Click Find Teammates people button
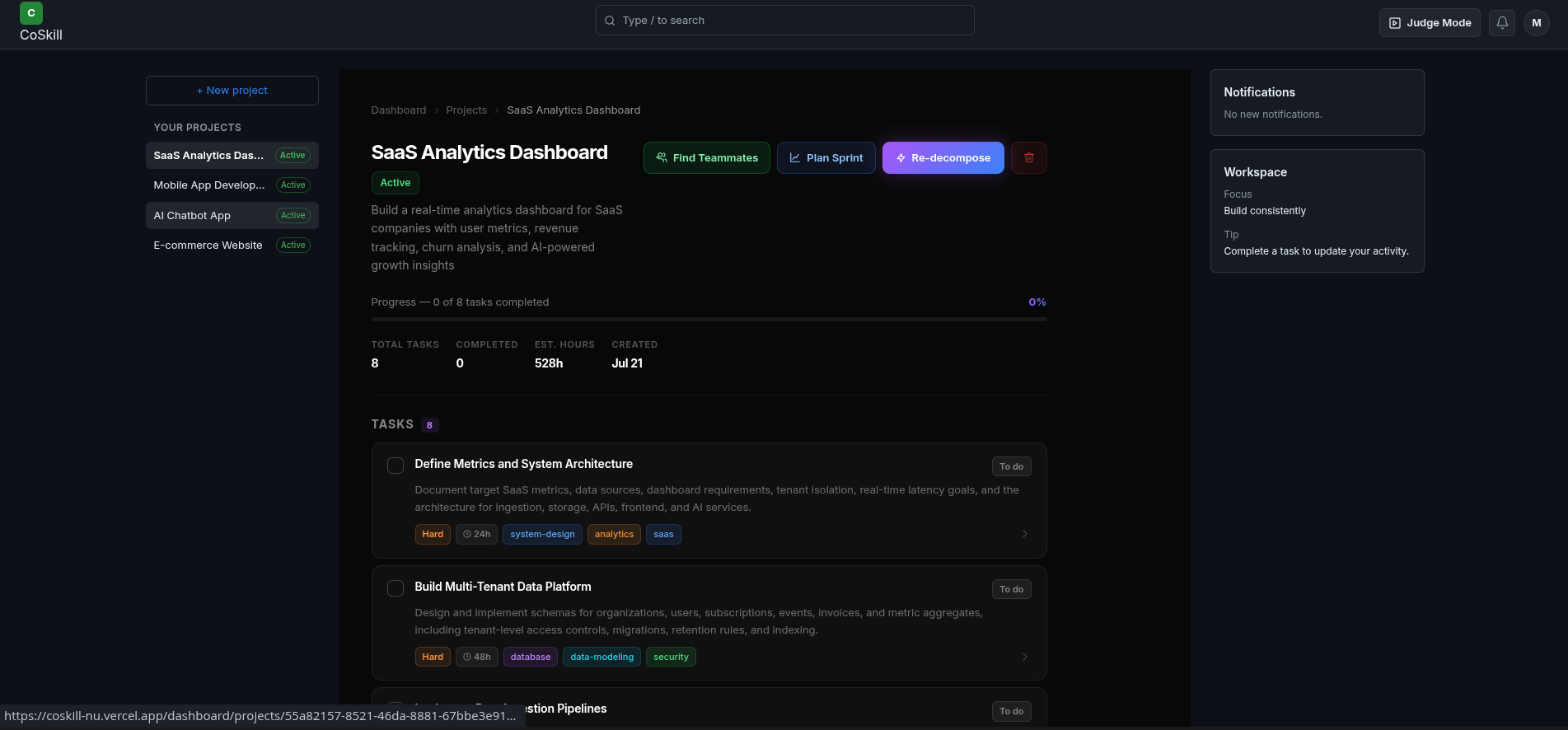 [707, 157]
